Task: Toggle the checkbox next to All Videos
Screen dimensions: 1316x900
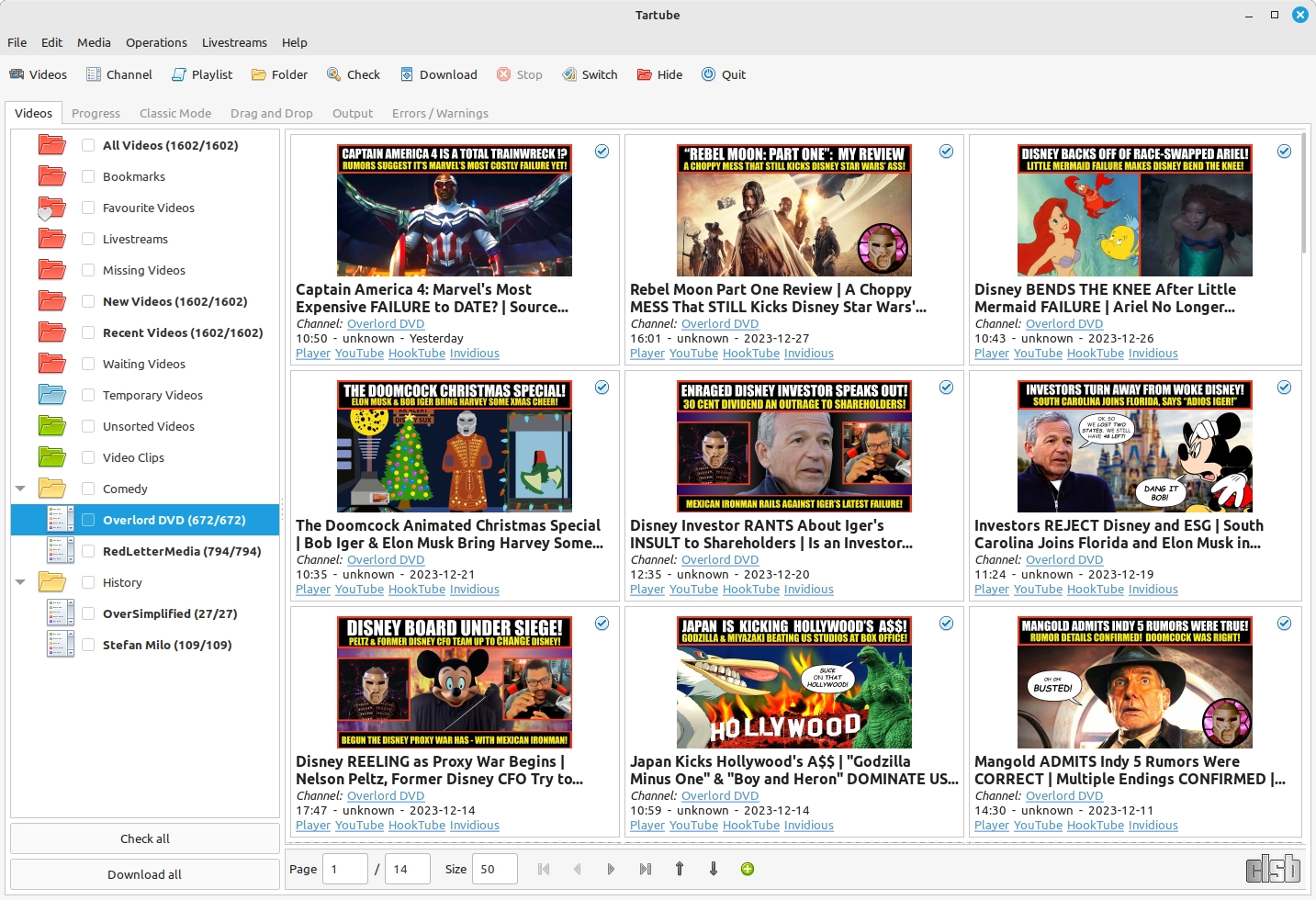Action: coord(87,145)
